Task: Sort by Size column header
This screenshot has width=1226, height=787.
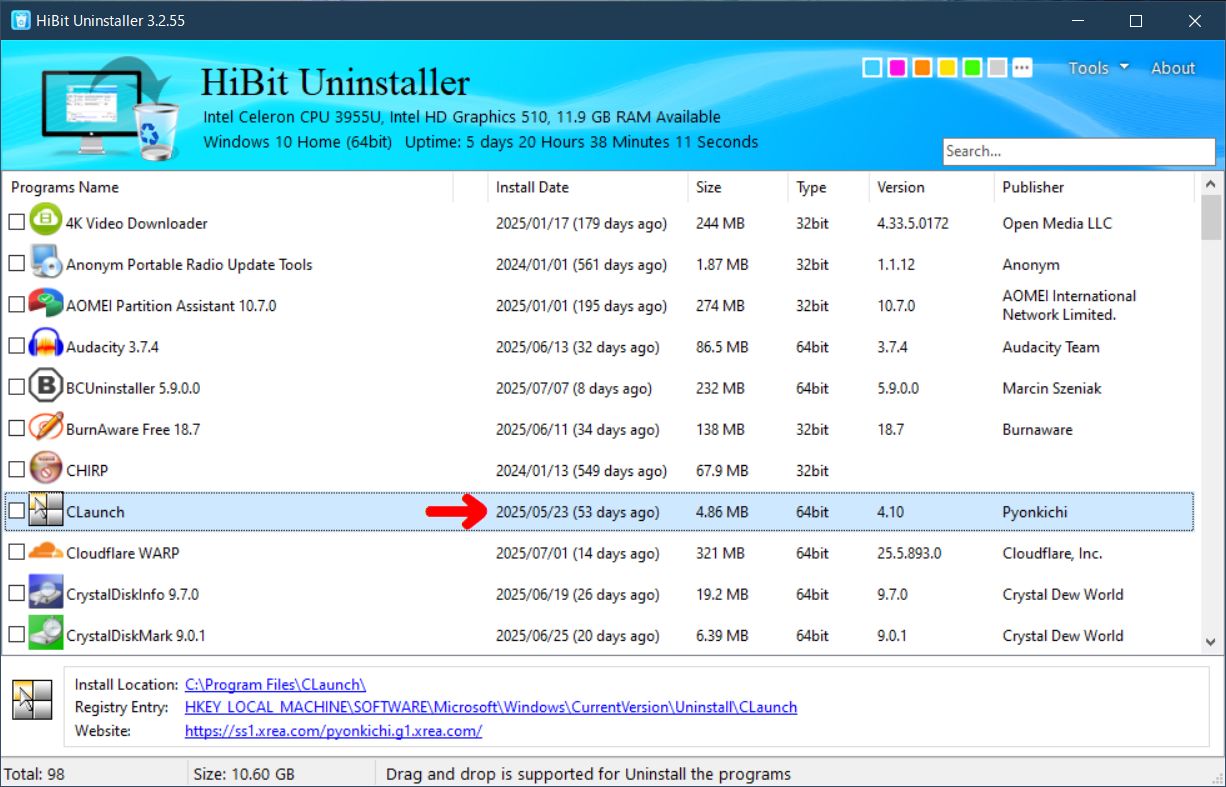Action: pyautogui.click(x=738, y=187)
